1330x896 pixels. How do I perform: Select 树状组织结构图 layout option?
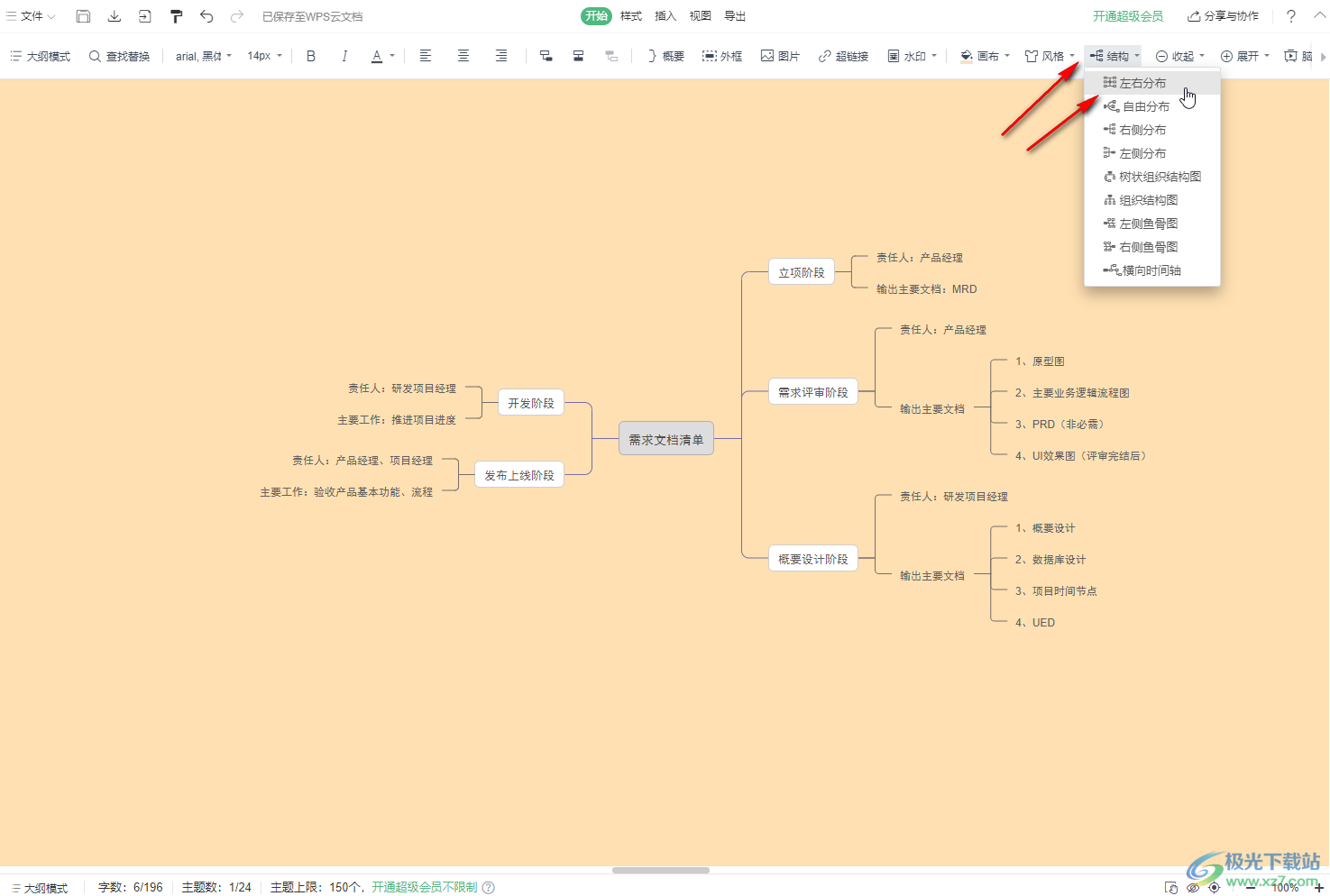point(1152,177)
